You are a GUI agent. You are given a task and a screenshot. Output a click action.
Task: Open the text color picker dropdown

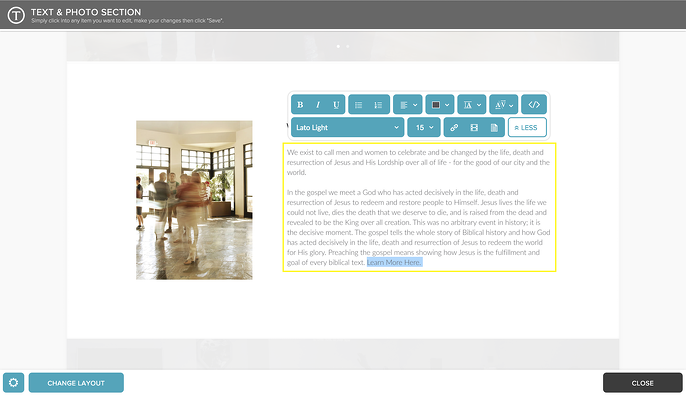coord(440,105)
